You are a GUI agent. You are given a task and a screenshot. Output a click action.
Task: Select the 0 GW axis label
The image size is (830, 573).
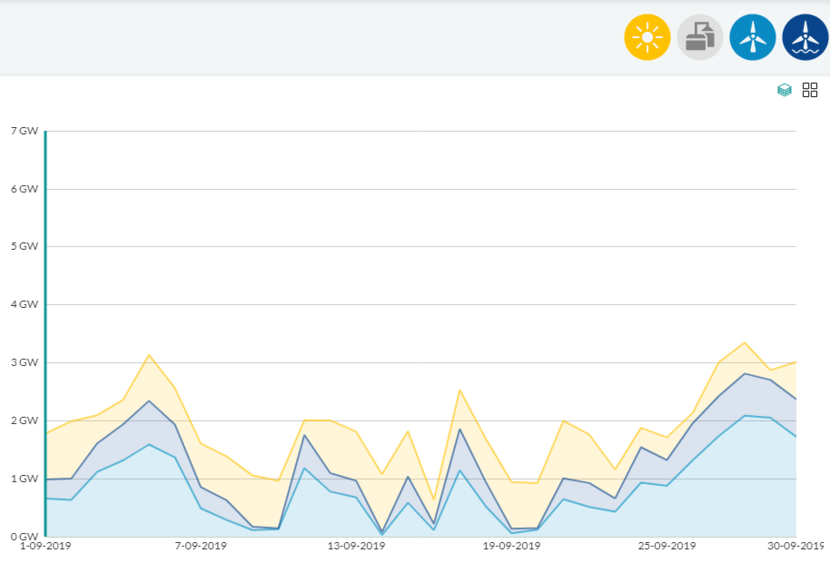point(24,536)
